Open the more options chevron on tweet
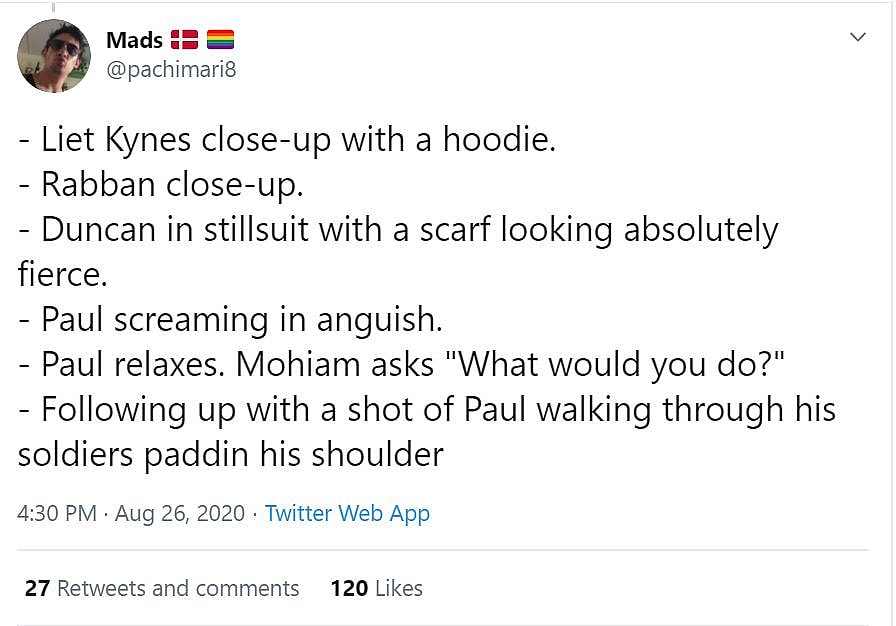Viewport: 896px width, 626px height. tap(857, 38)
